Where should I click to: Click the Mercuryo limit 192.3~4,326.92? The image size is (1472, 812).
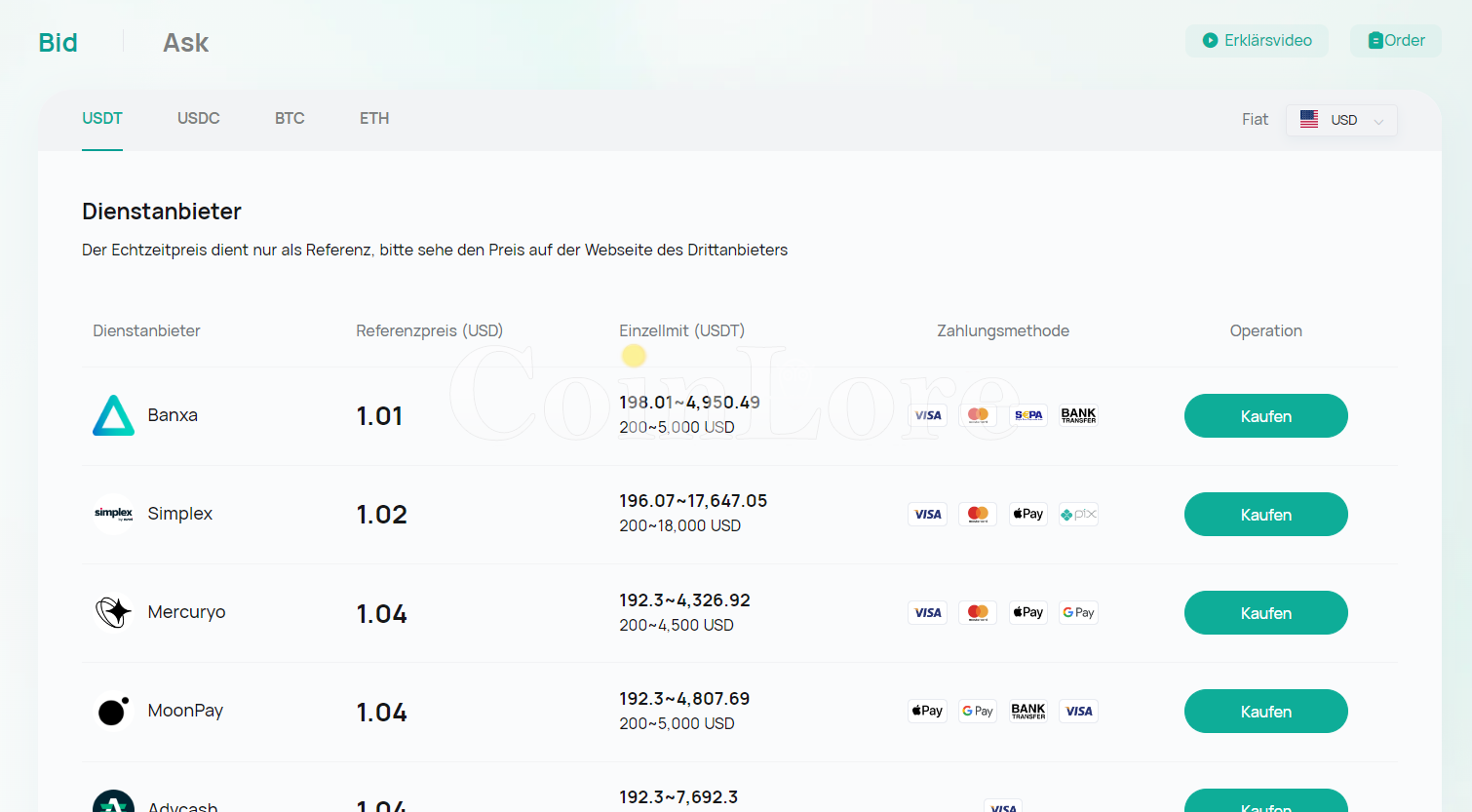[684, 600]
